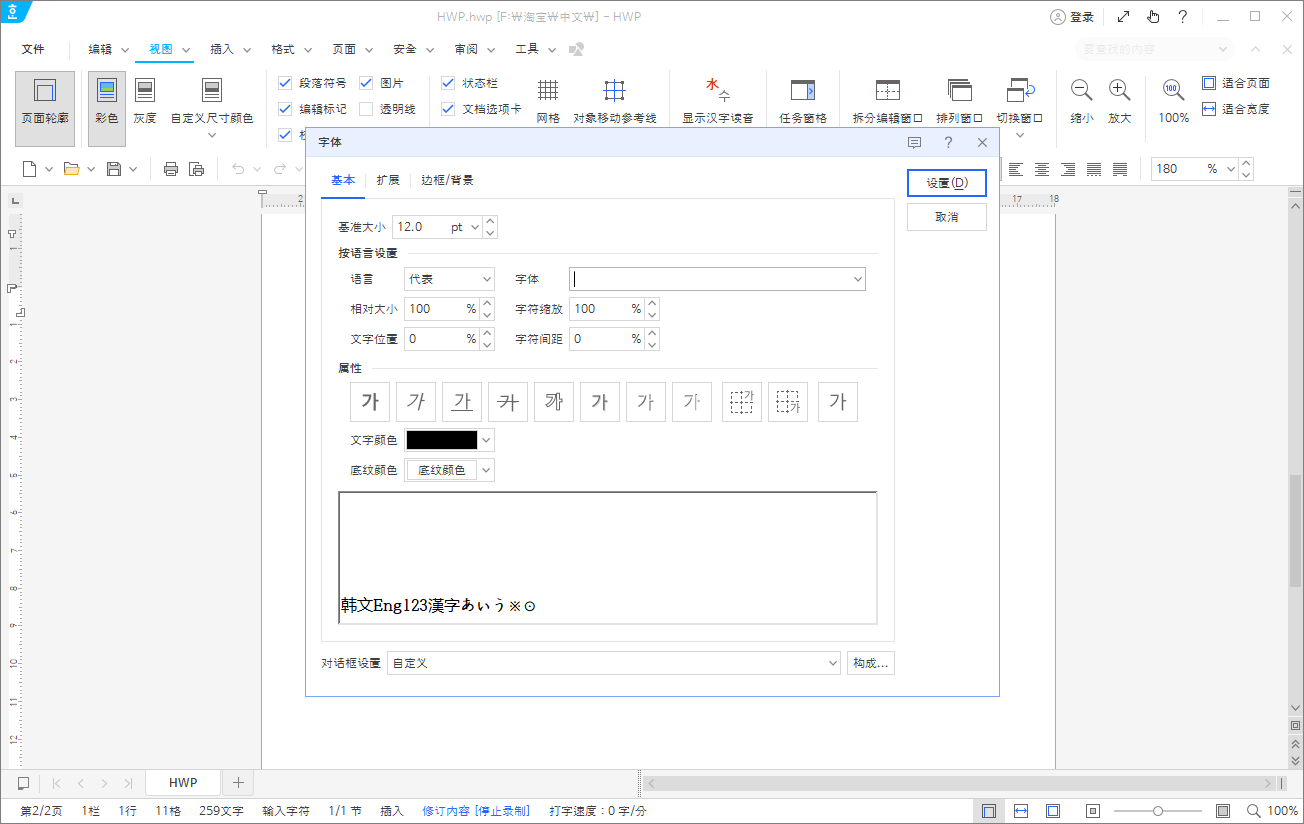Open the 字体 font name dropdown
This screenshot has height=824, width=1304.
click(717, 279)
